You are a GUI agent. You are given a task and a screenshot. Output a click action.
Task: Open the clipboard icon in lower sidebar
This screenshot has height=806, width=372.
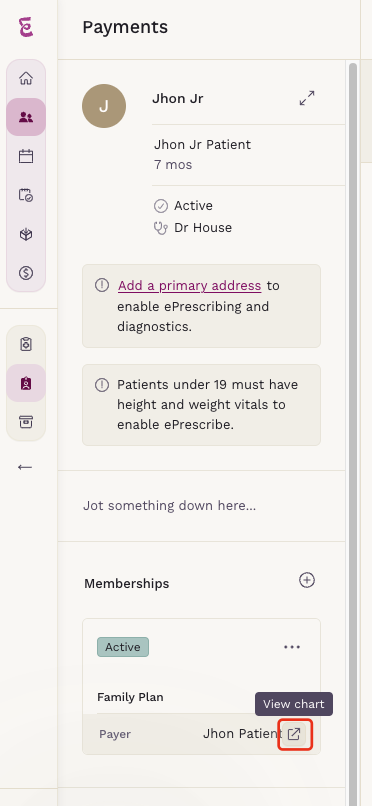[x=26, y=344]
